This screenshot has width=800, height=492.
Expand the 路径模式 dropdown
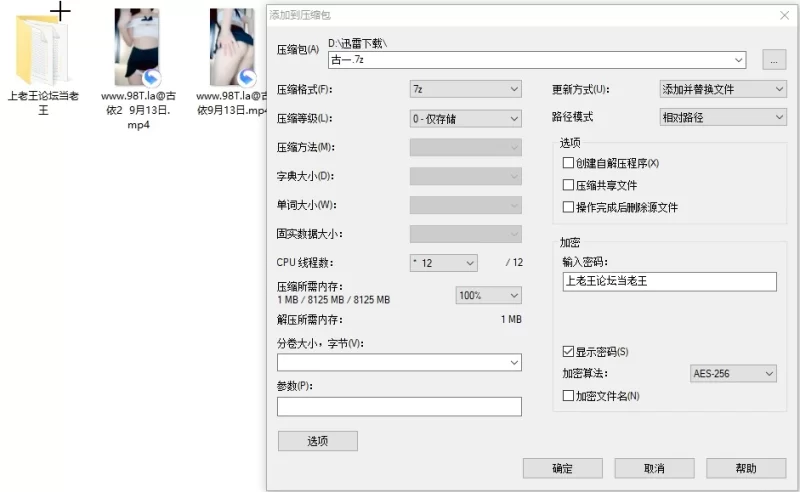tap(723, 117)
